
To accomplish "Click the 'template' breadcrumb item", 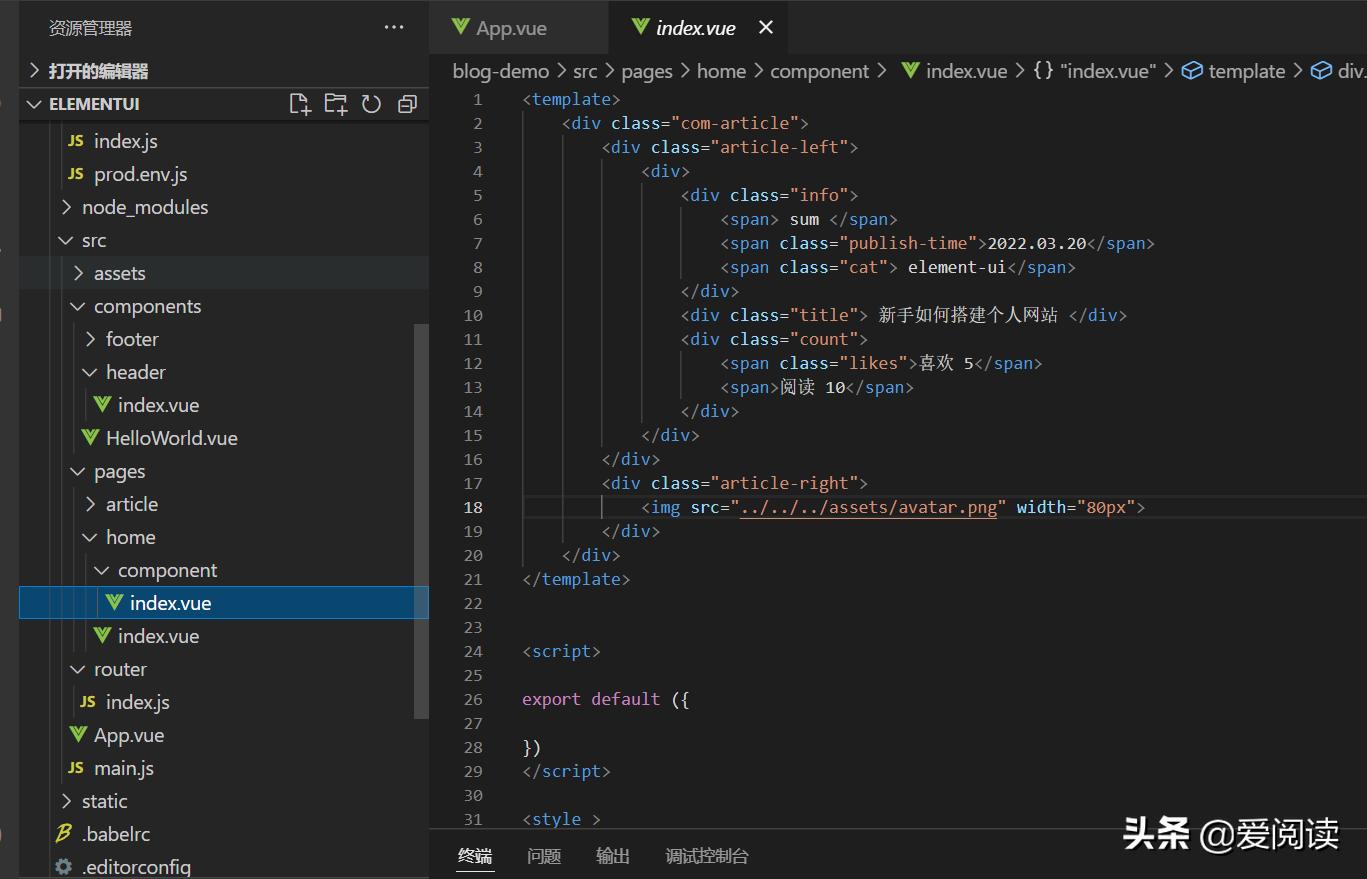I will [x=1246, y=71].
